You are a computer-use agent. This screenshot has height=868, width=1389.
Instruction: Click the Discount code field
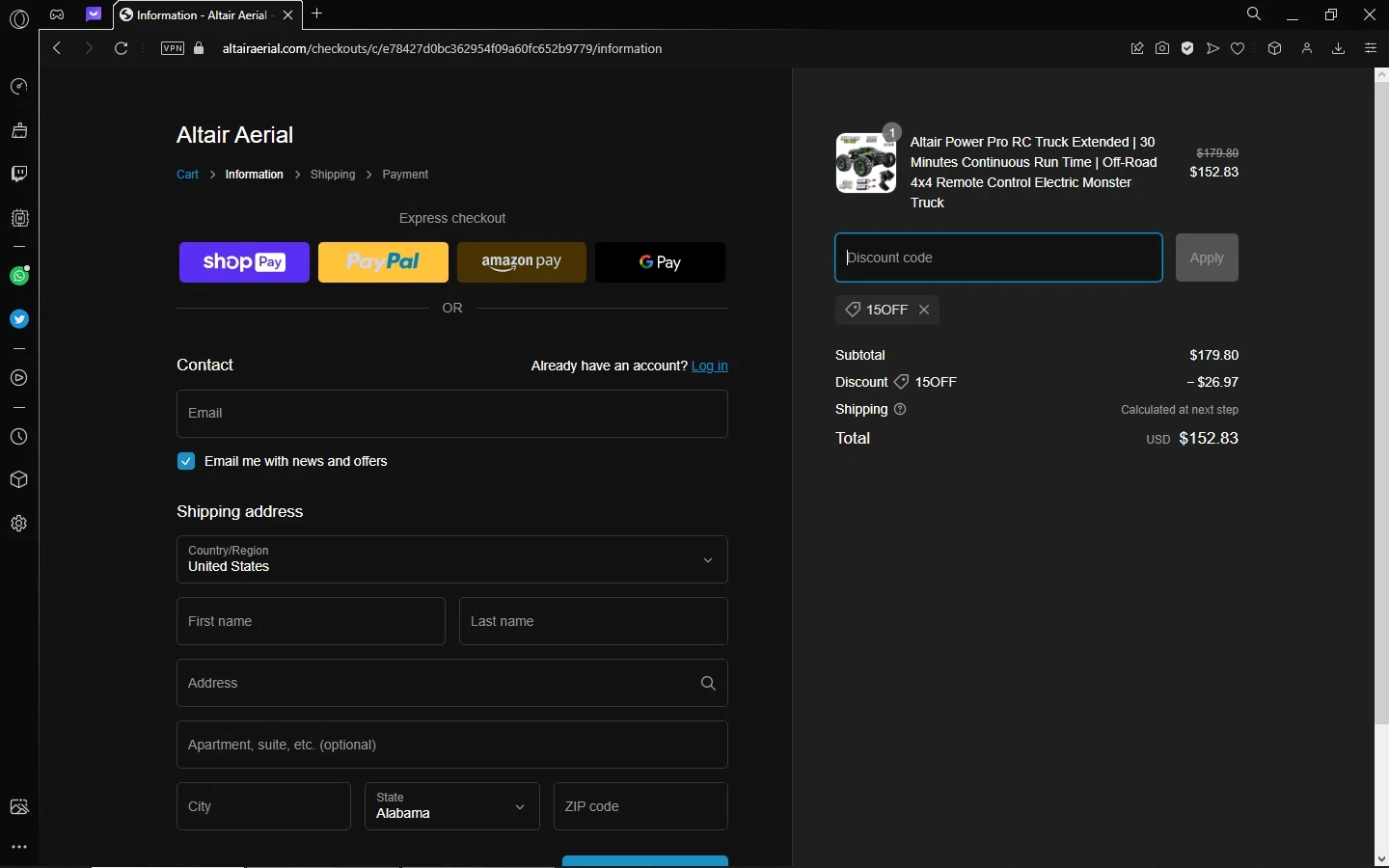point(998,258)
